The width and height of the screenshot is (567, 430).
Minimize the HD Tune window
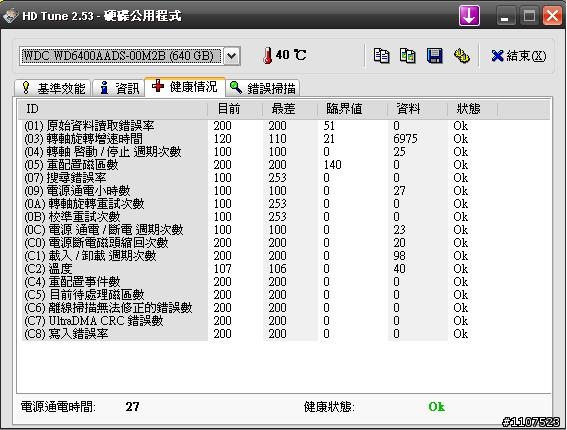point(505,16)
